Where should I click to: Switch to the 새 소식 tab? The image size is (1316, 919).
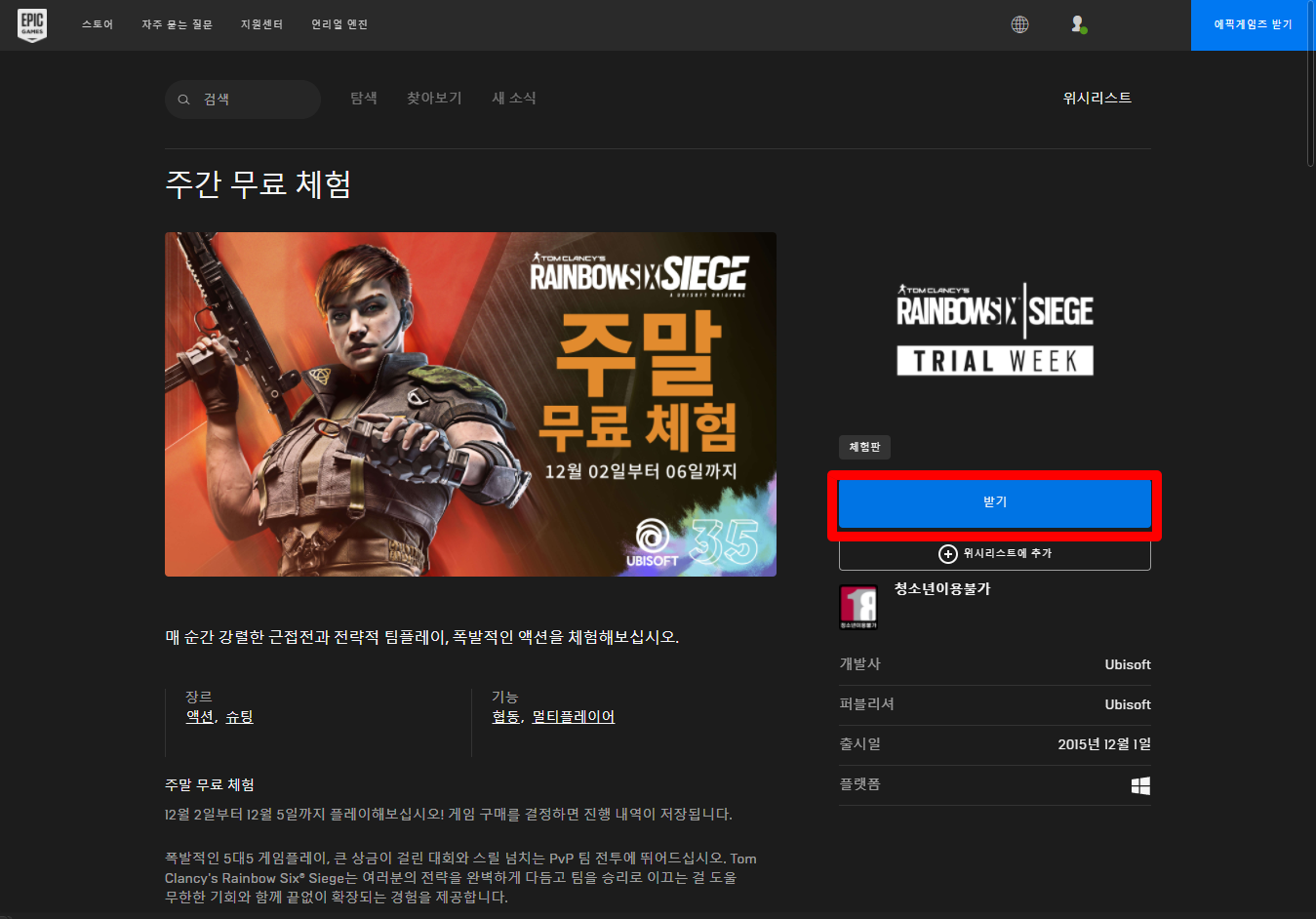click(x=514, y=98)
